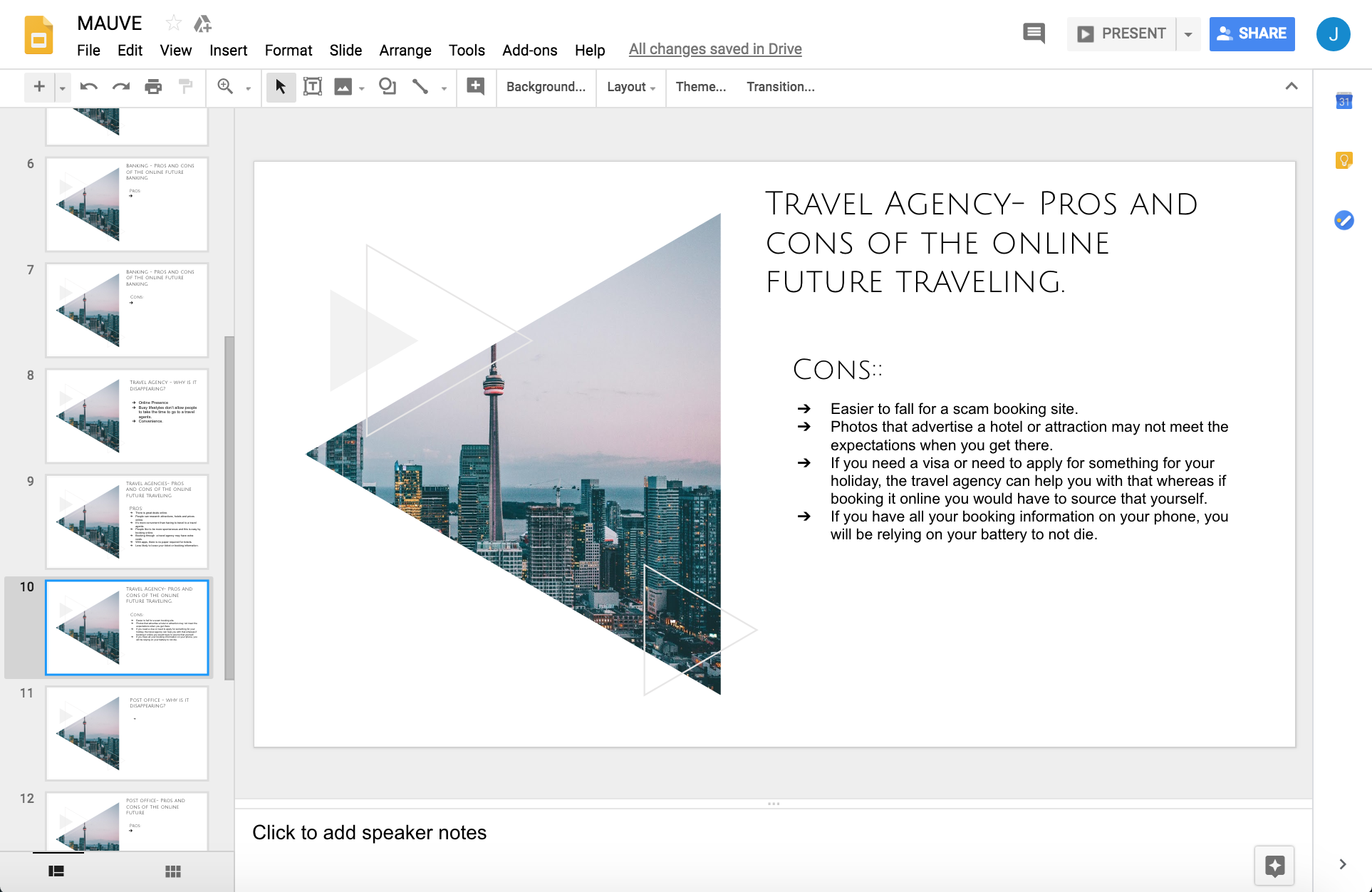This screenshot has width=1372, height=892.
Task: Click the print icon
Action: [x=153, y=87]
